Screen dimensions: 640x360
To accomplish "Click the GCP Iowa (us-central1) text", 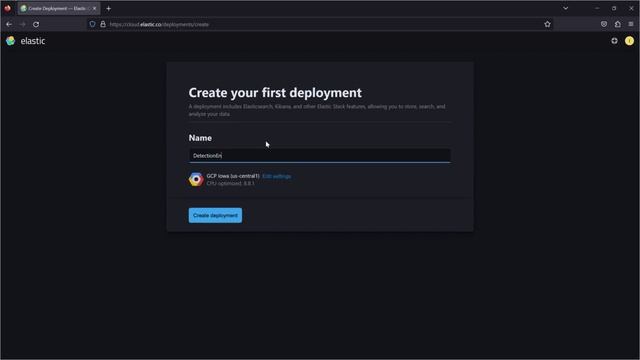I will (x=233, y=176).
